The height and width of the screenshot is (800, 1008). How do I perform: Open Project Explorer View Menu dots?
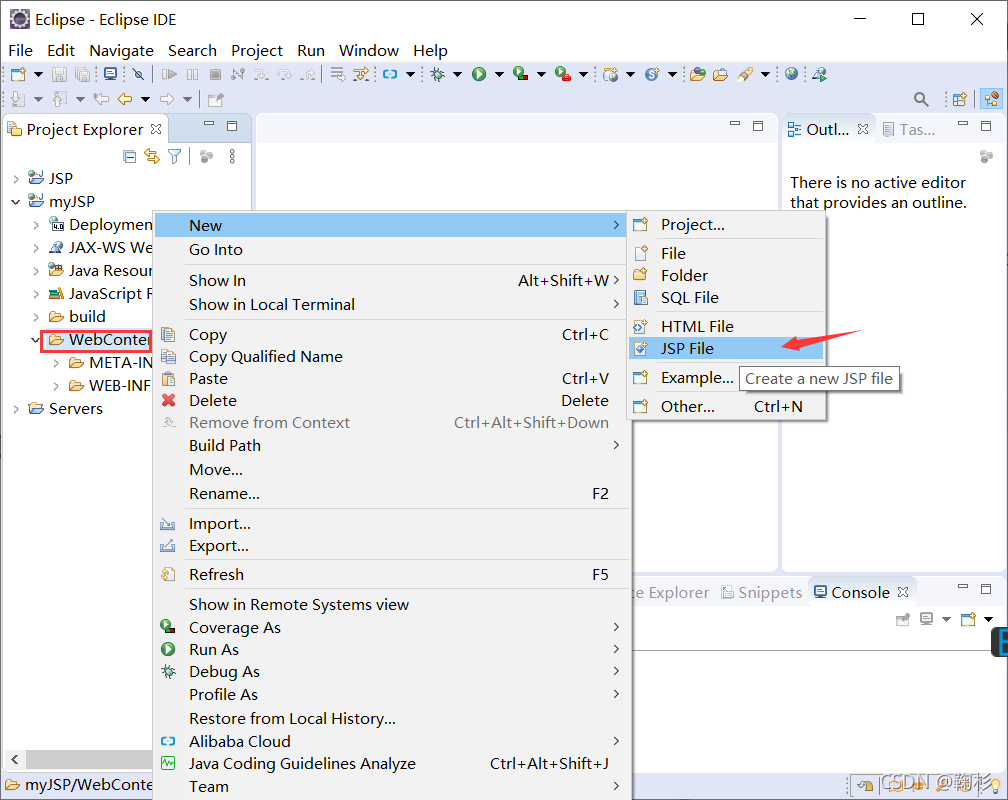[232, 156]
